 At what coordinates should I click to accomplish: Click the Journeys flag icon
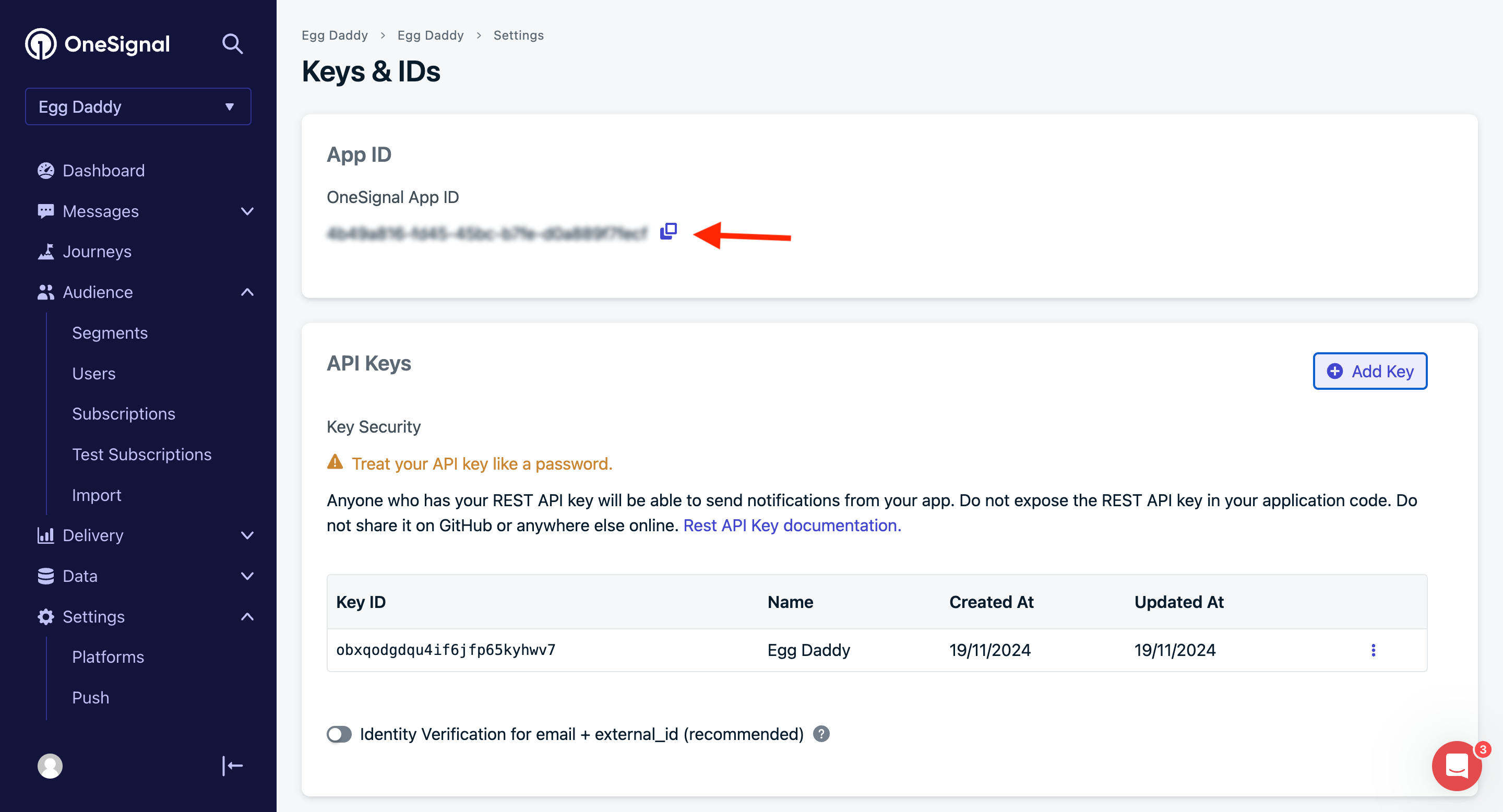[x=45, y=252]
